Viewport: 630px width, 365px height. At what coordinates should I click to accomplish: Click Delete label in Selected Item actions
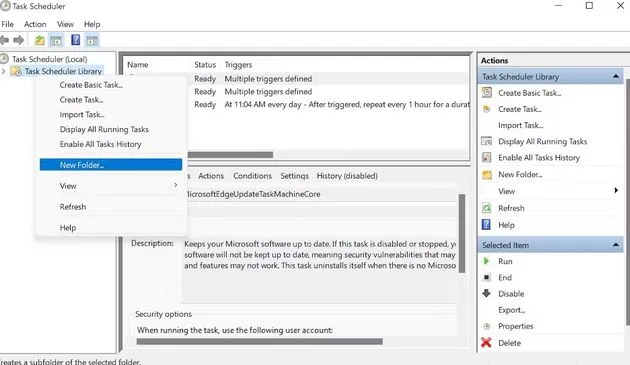click(509, 343)
